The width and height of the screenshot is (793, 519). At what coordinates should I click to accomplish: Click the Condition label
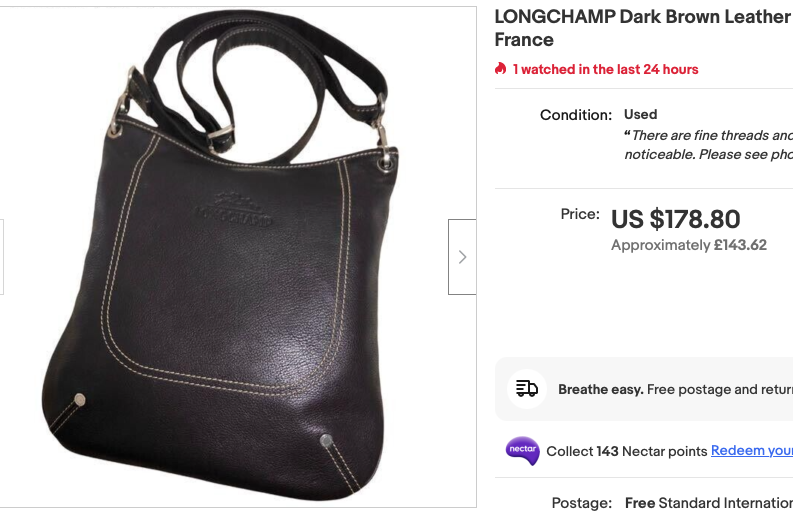point(576,115)
